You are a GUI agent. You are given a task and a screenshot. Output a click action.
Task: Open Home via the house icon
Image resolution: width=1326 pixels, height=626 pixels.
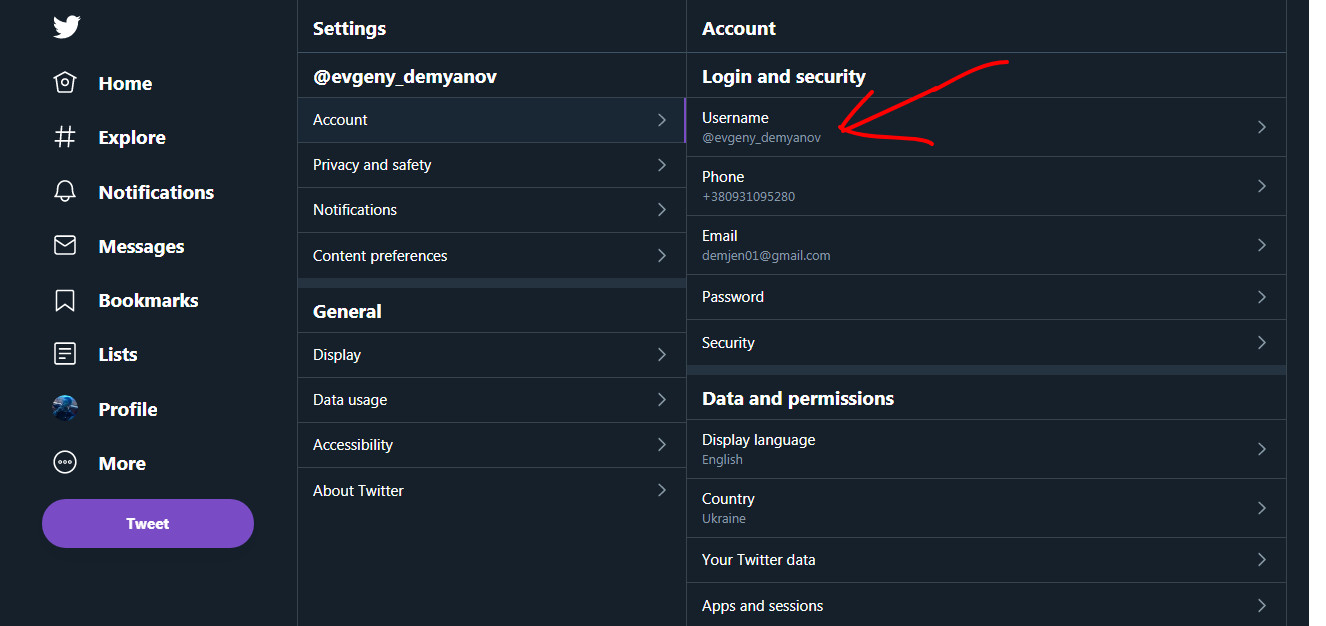(65, 83)
